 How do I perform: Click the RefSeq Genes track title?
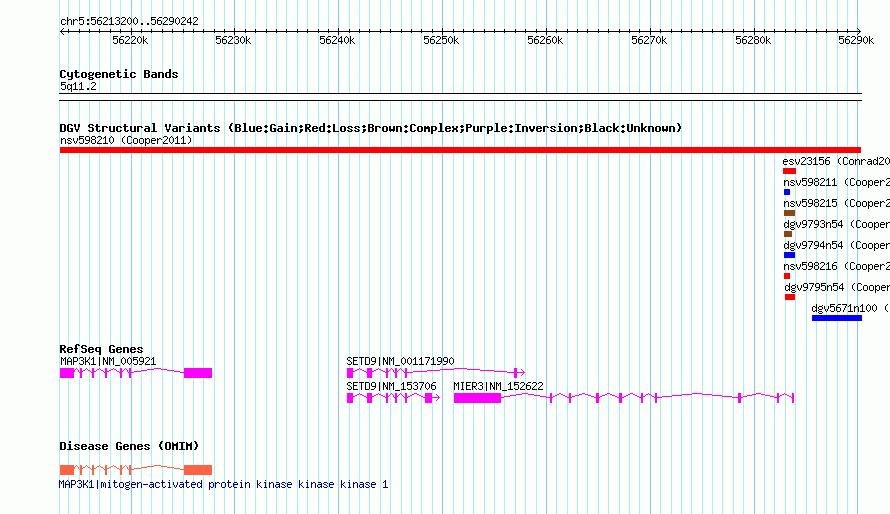pyautogui.click(x=101, y=349)
